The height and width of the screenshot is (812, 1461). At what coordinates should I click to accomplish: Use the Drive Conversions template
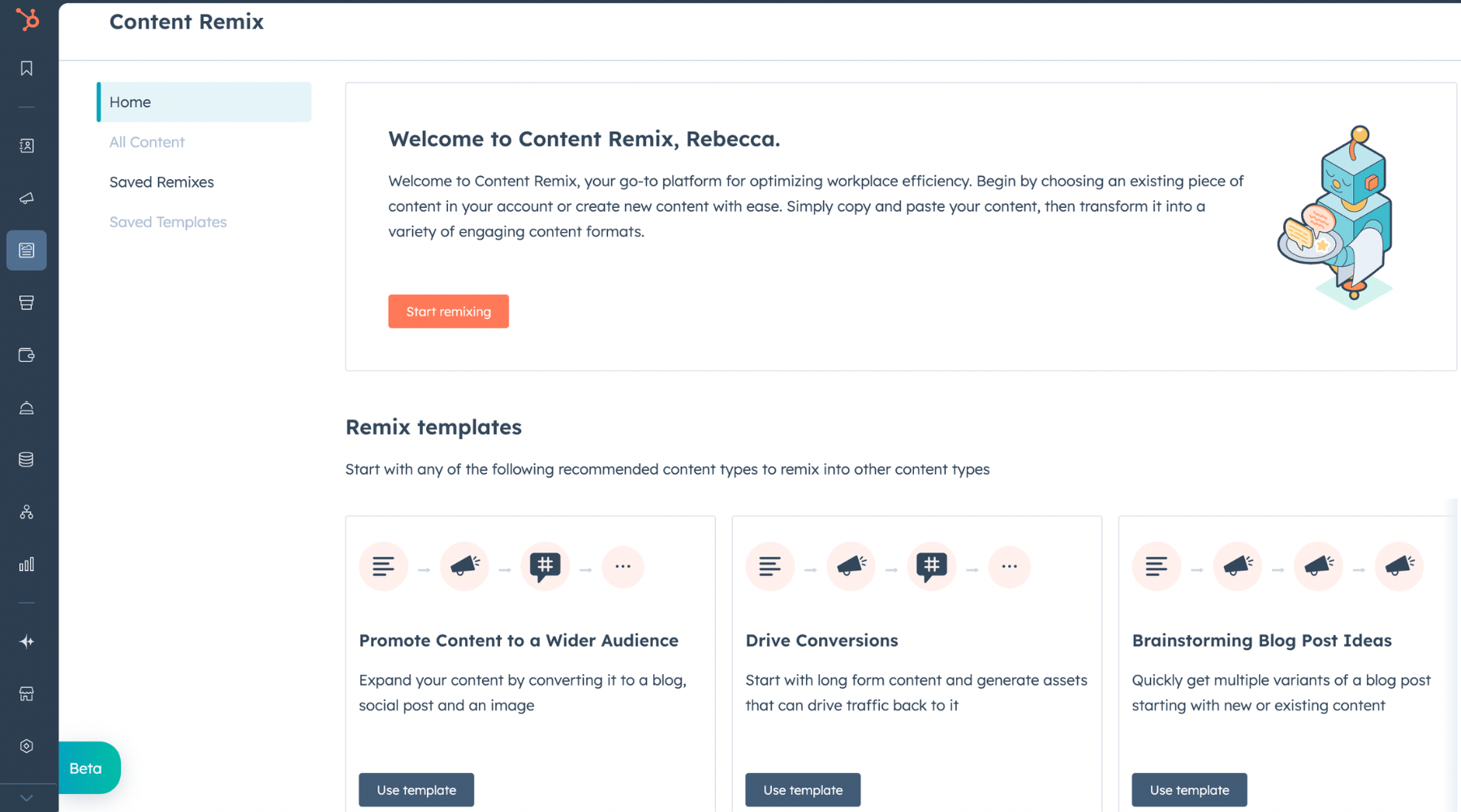coord(803,789)
